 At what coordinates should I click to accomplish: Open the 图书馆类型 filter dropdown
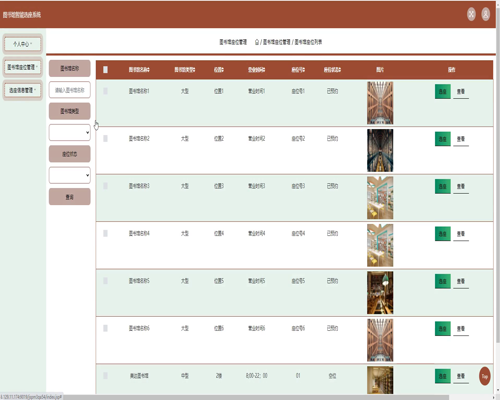click(x=70, y=132)
